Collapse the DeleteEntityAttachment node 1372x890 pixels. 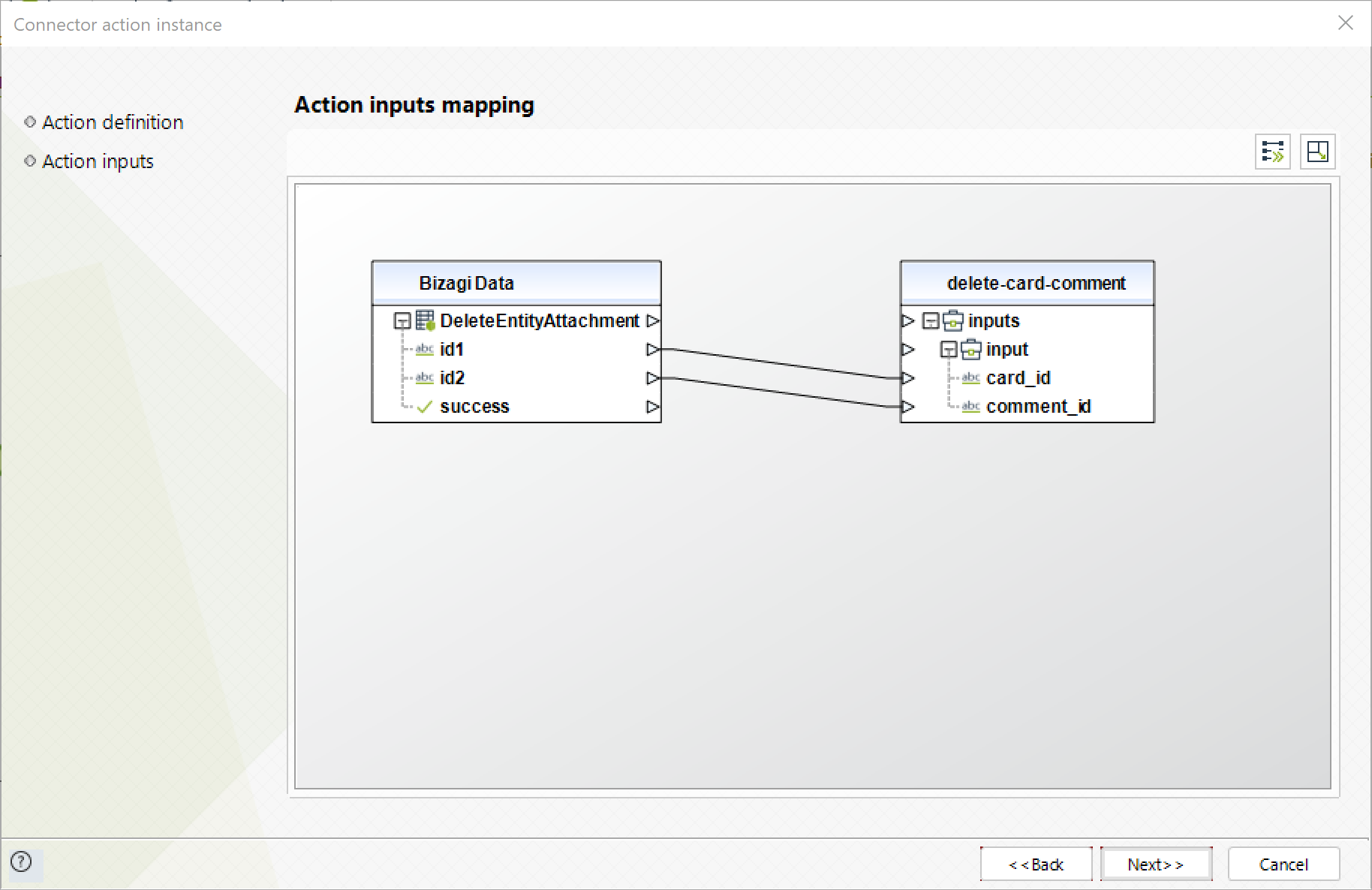coord(402,322)
